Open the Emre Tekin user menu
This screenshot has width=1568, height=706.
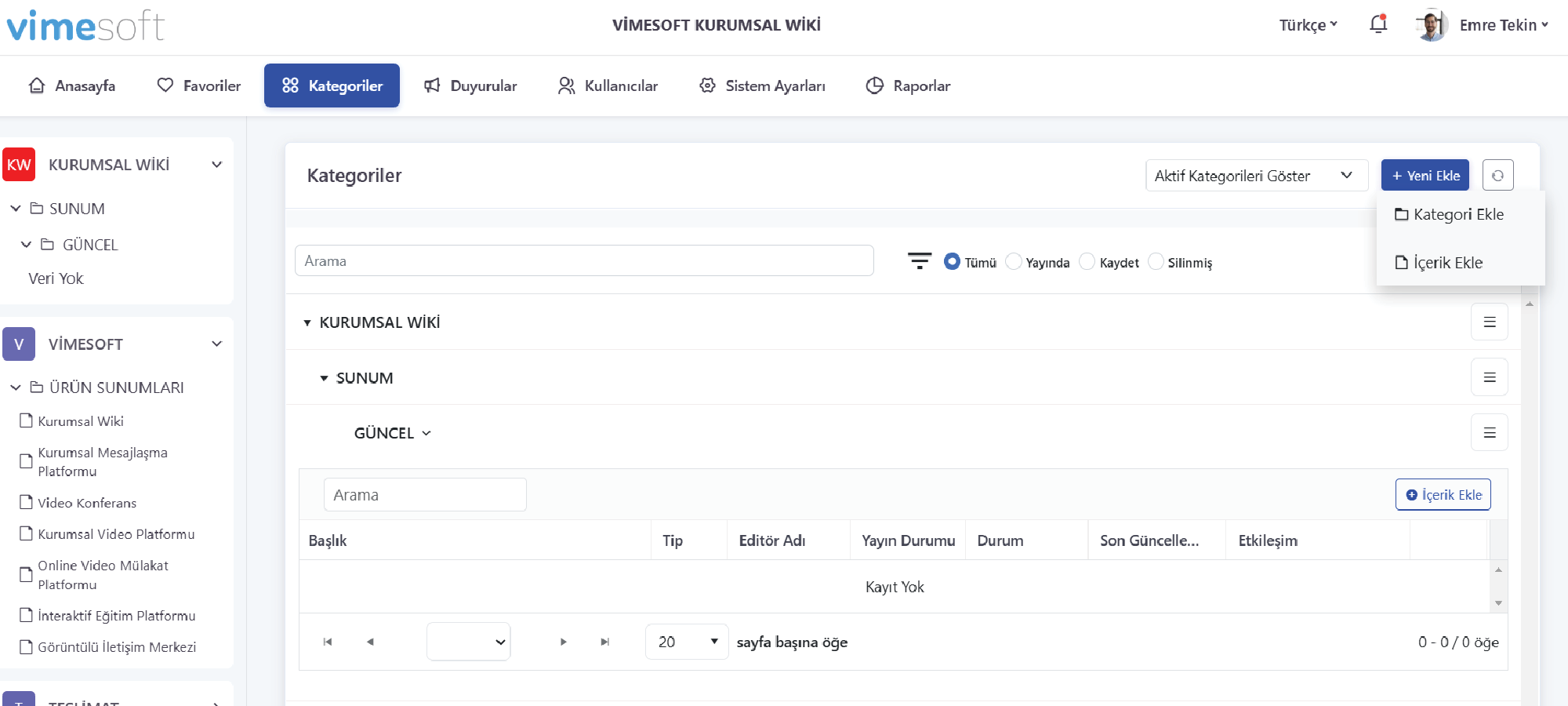pos(1504,25)
